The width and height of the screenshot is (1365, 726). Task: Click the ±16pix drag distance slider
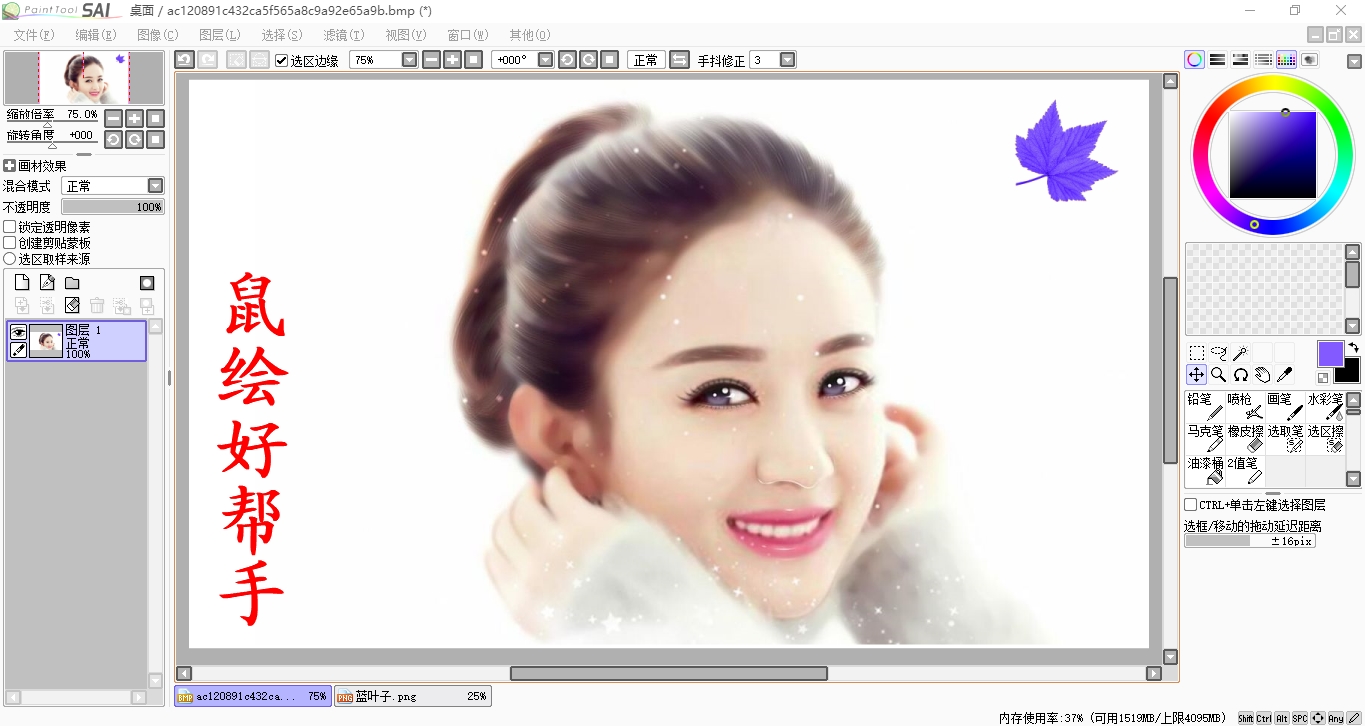[1250, 541]
